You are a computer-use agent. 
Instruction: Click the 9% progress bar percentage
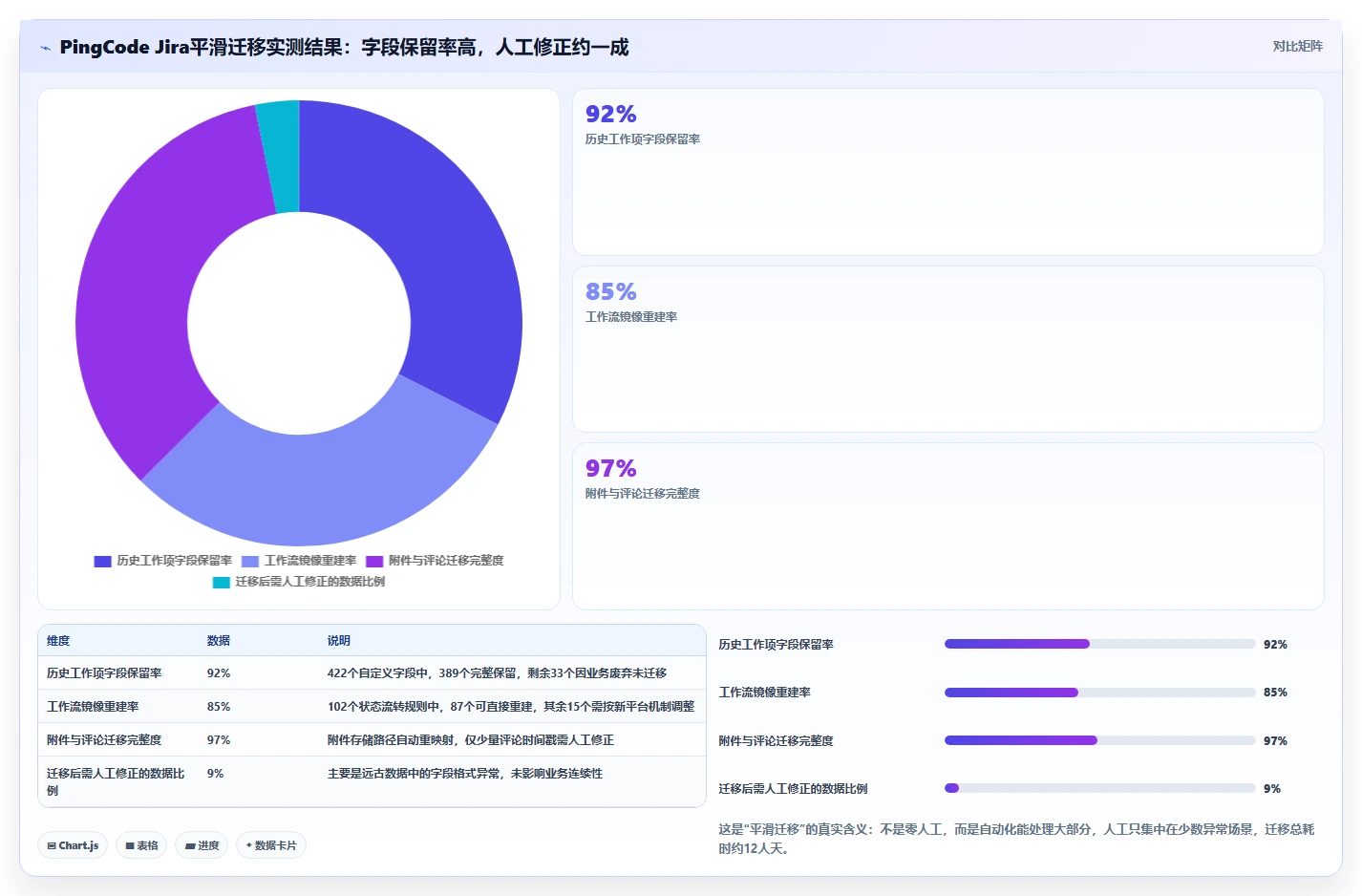(1271, 789)
